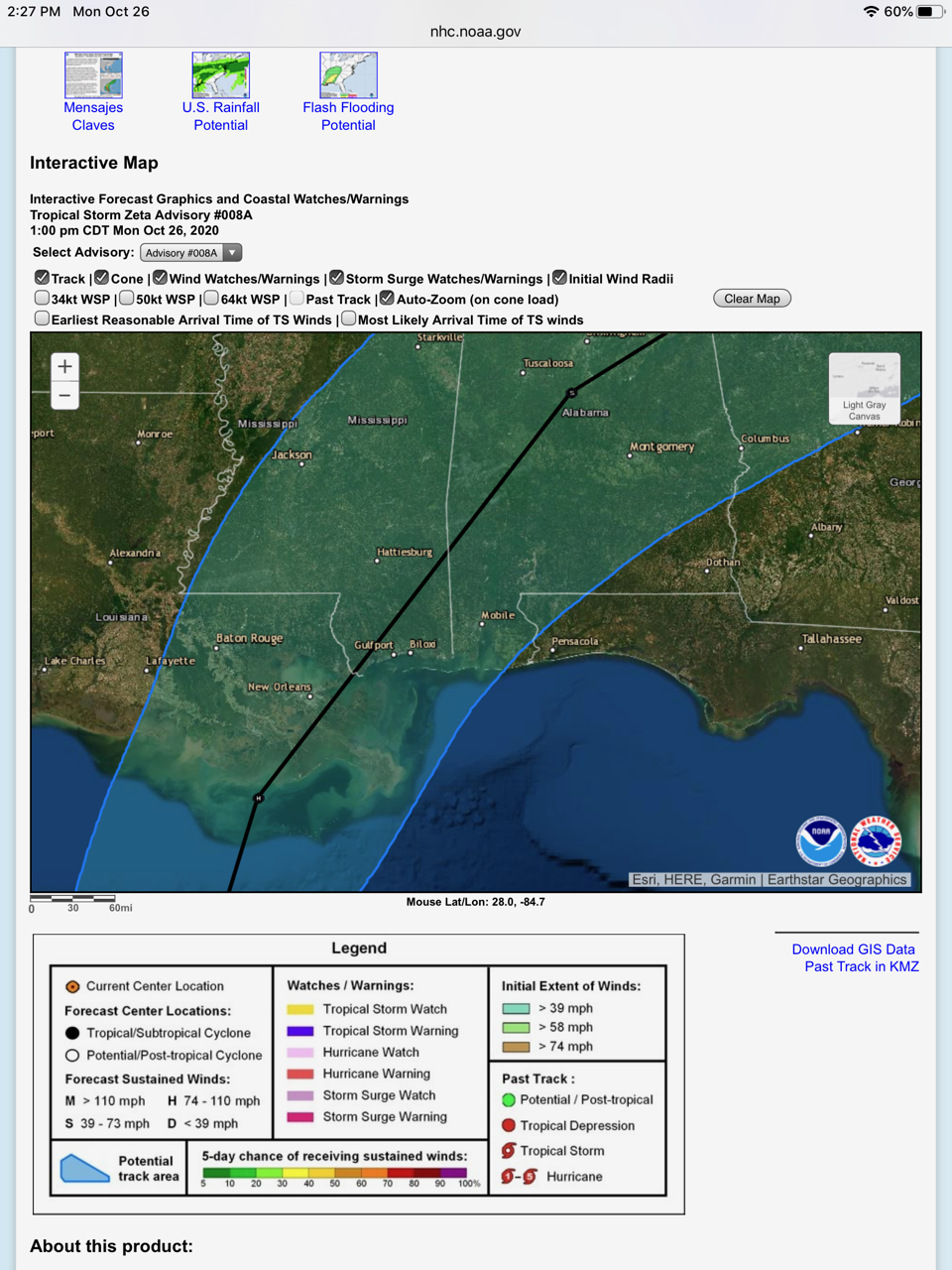Switch basemap to Light Gray Canvas
Viewport: 952px width, 1270px height.
865,388
